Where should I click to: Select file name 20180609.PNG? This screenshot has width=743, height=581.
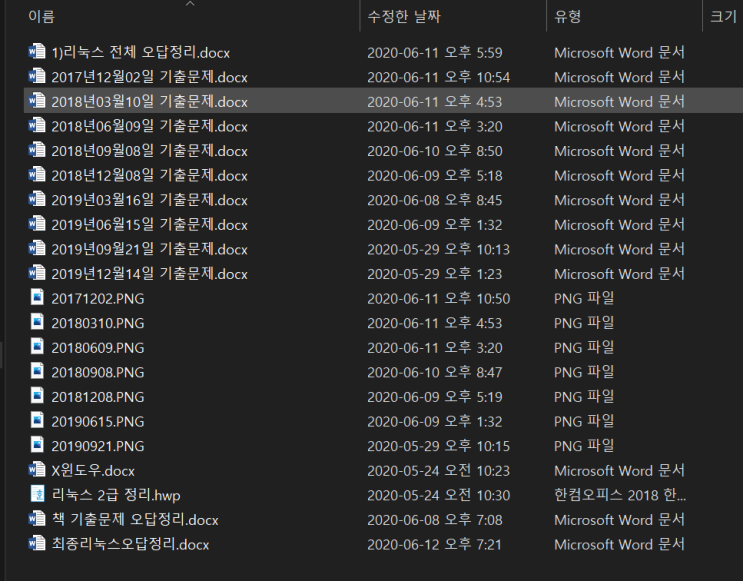pyautogui.click(x=98, y=348)
